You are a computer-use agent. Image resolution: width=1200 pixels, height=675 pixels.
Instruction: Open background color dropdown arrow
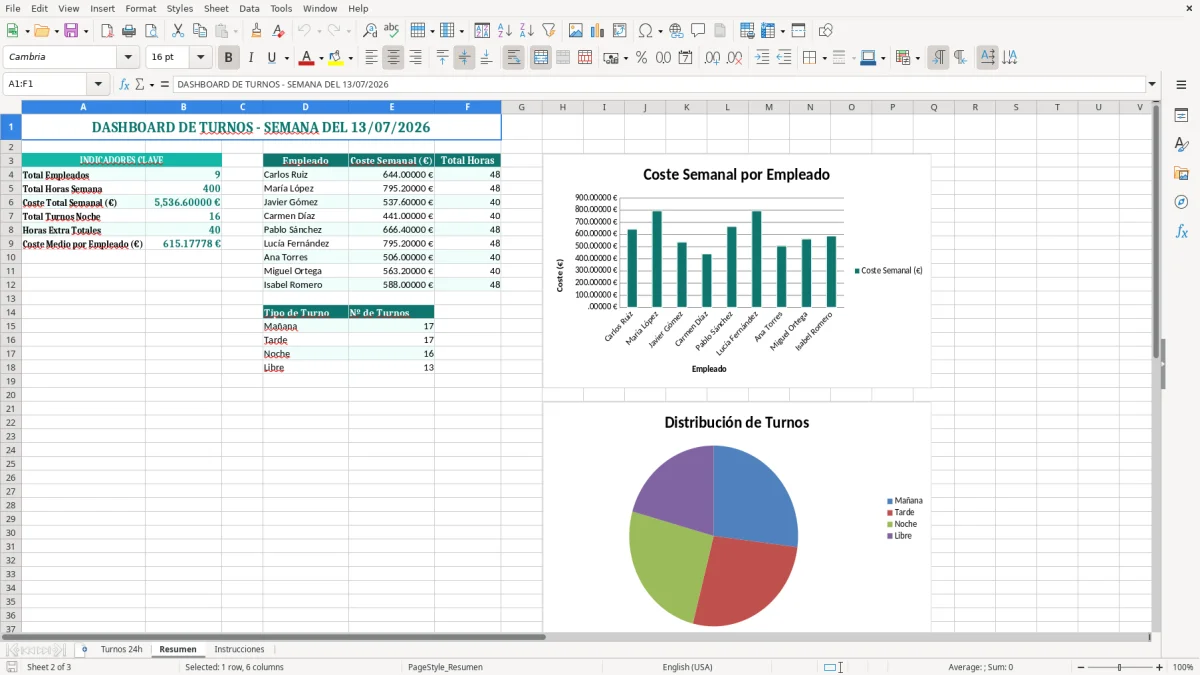[350, 58]
